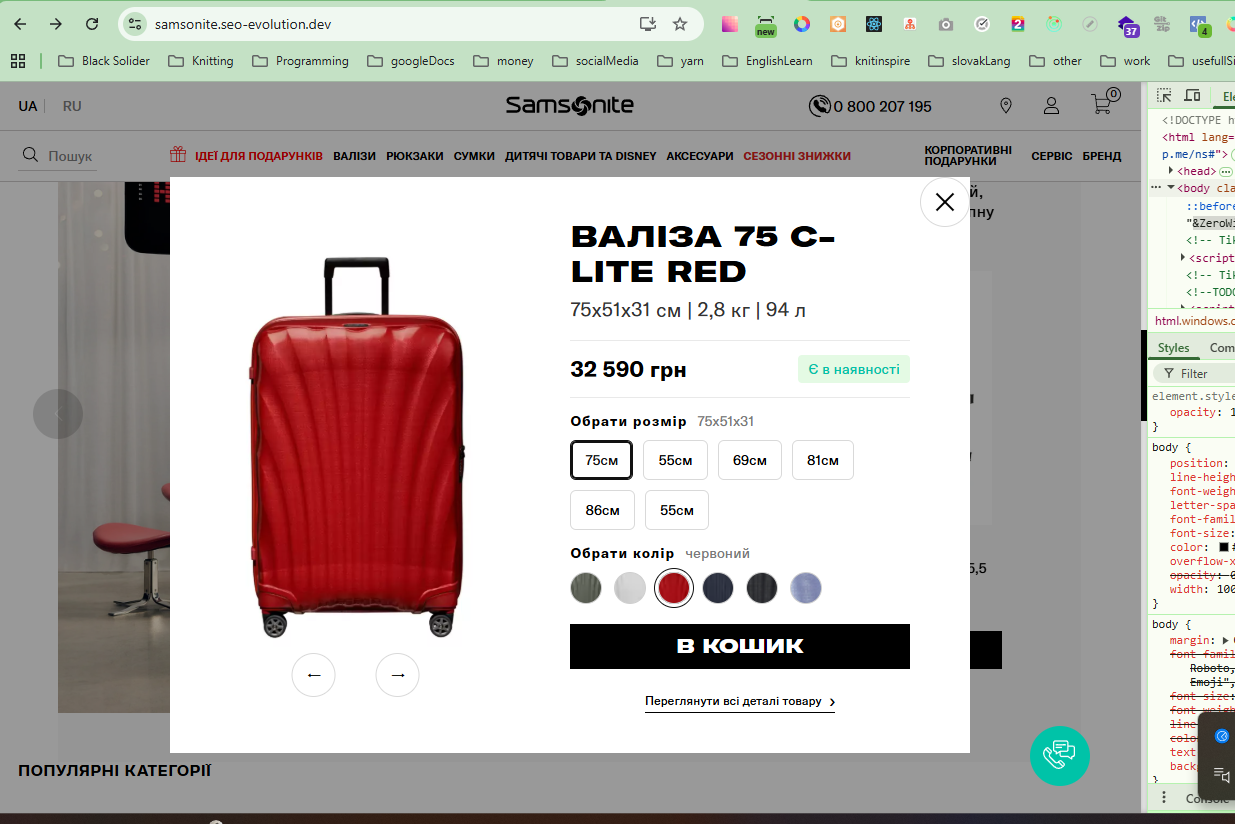The image size is (1235, 824).
Task: Choose the navy blue color swatch
Action: [x=718, y=588]
